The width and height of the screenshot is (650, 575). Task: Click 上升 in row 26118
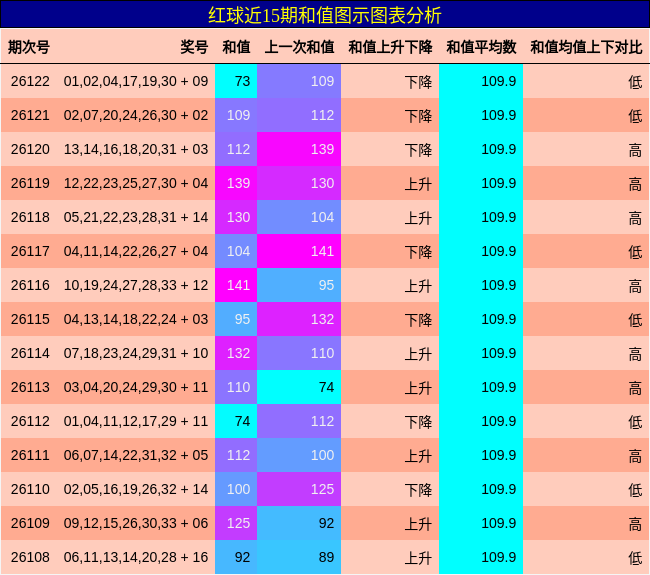pos(418,218)
